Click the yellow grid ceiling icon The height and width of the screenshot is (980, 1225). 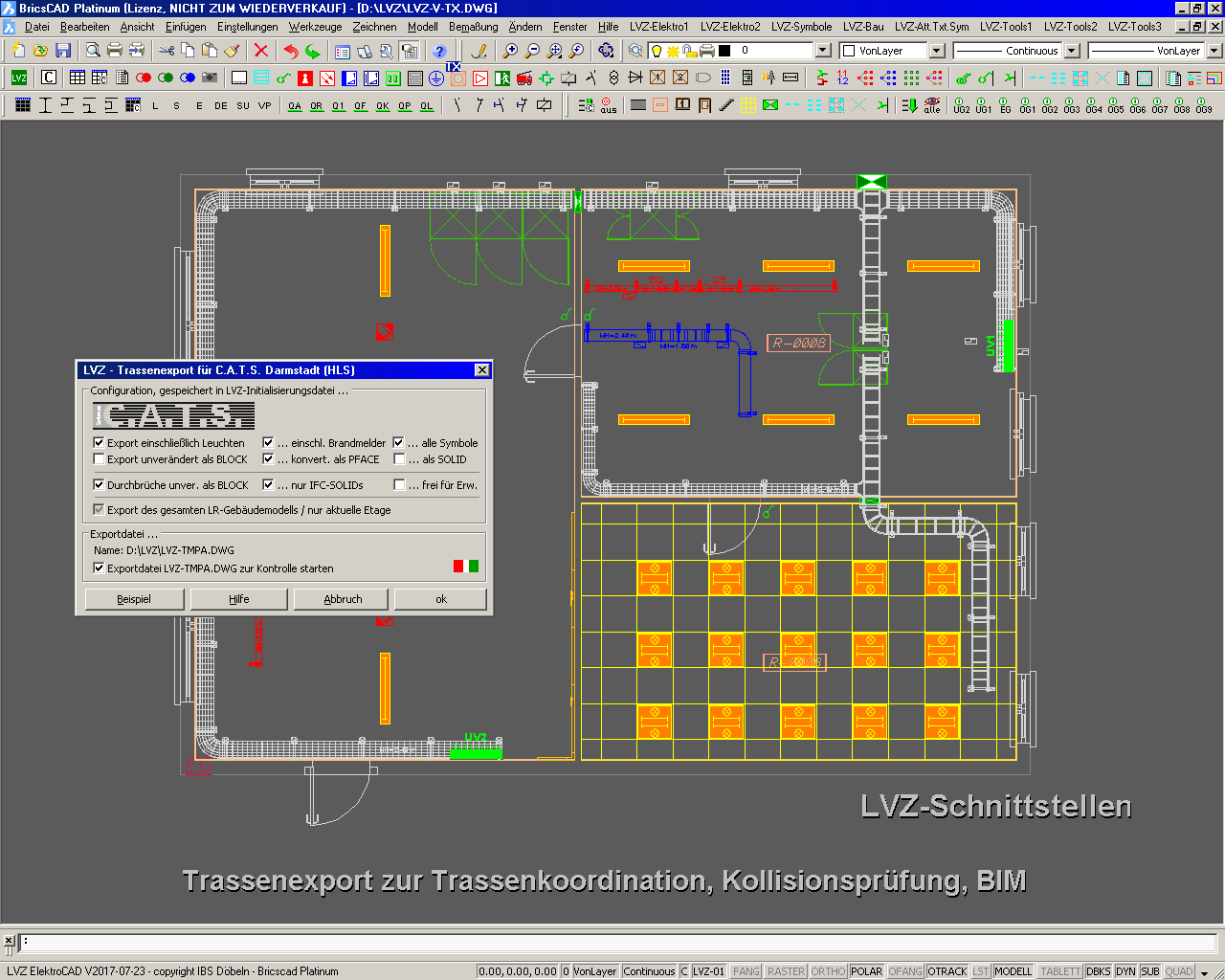(x=748, y=105)
